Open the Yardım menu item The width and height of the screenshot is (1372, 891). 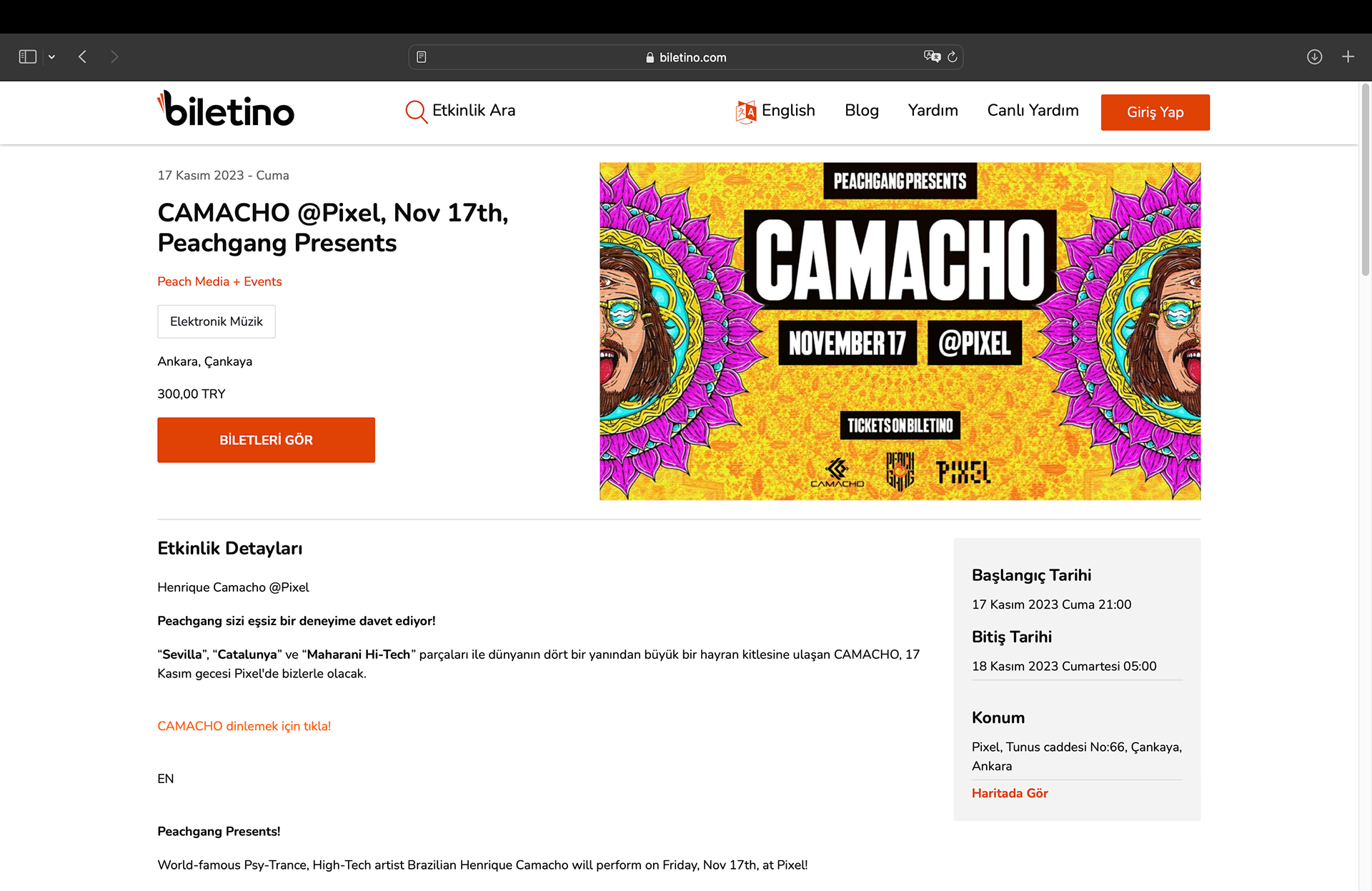point(933,111)
